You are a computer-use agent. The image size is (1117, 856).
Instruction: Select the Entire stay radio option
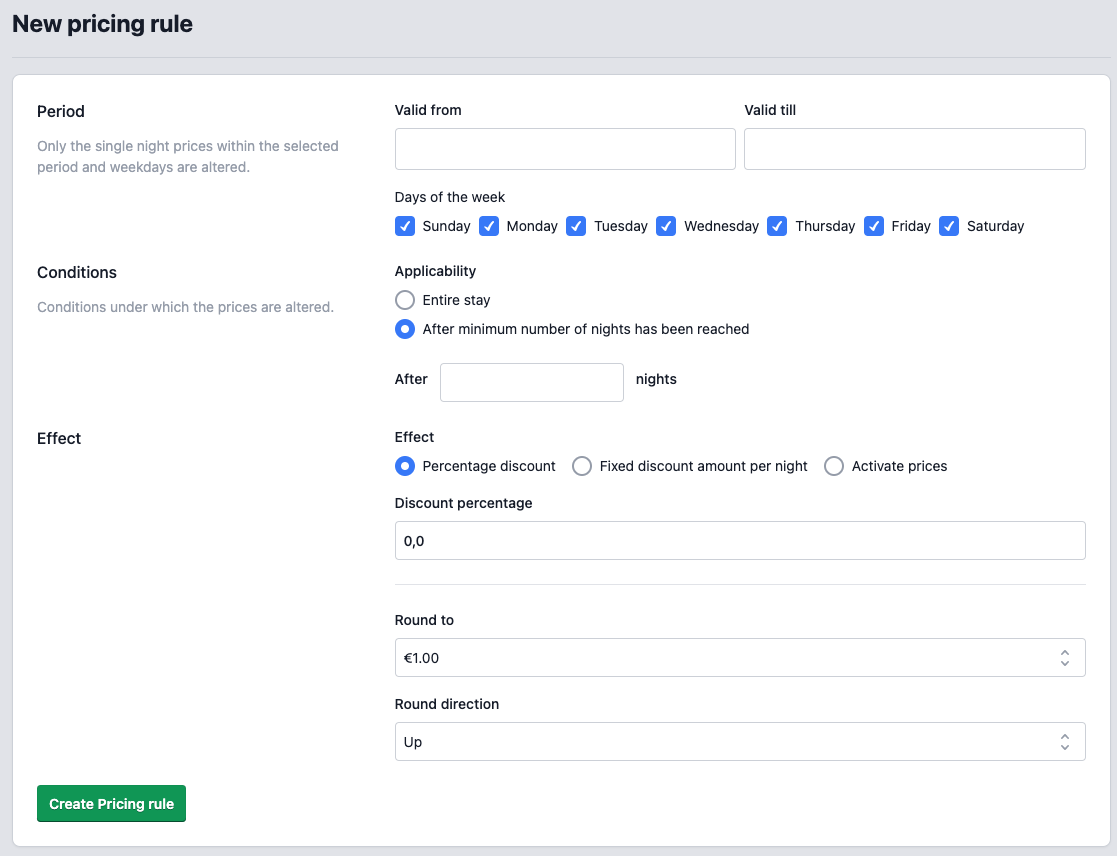point(405,300)
